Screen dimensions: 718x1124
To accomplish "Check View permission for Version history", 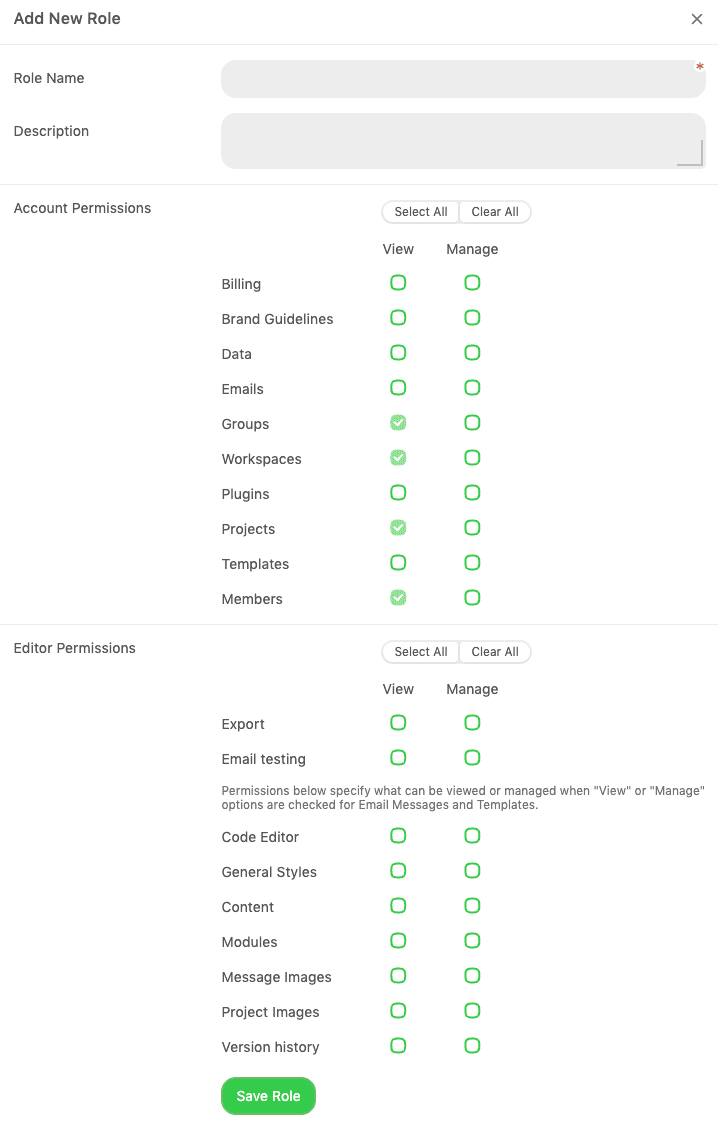I will click(398, 1046).
